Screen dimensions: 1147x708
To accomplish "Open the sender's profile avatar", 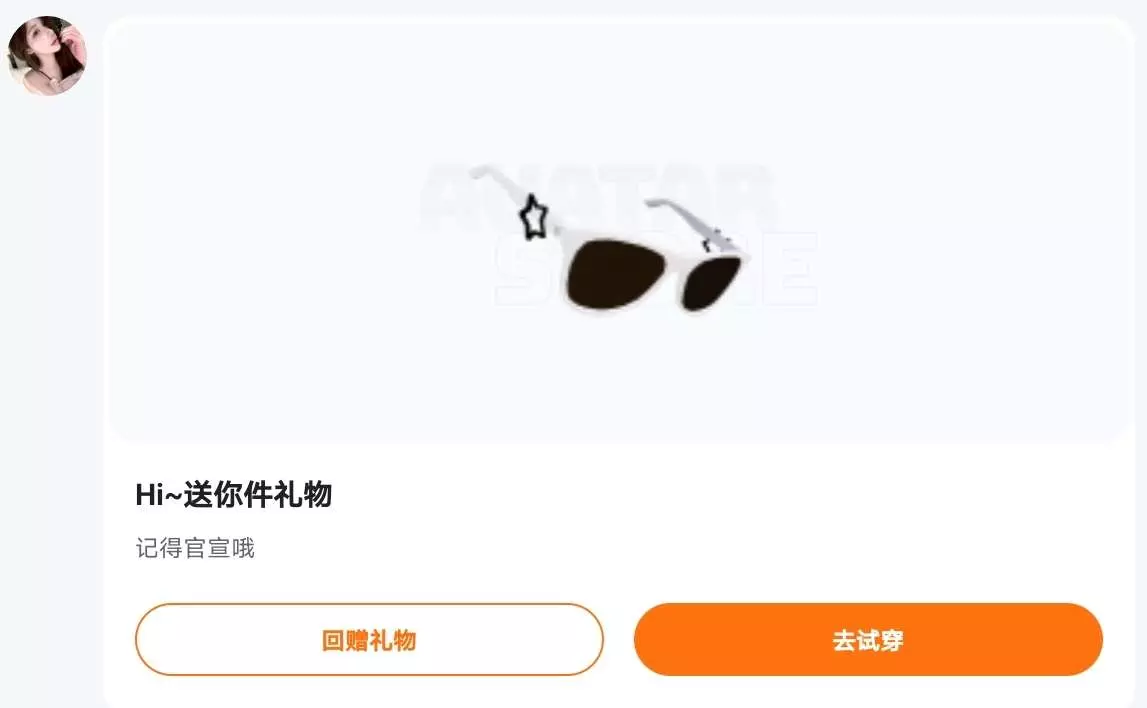I will coord(47,56).
